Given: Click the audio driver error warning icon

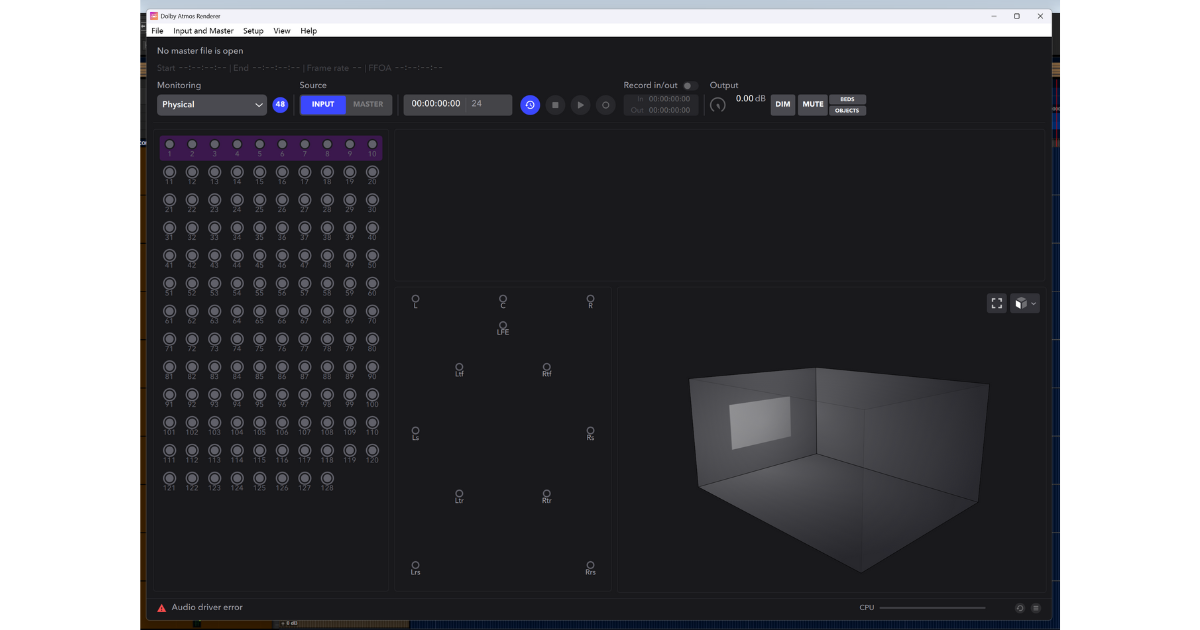Looking at the screenshot, I should tap(161, 607).
